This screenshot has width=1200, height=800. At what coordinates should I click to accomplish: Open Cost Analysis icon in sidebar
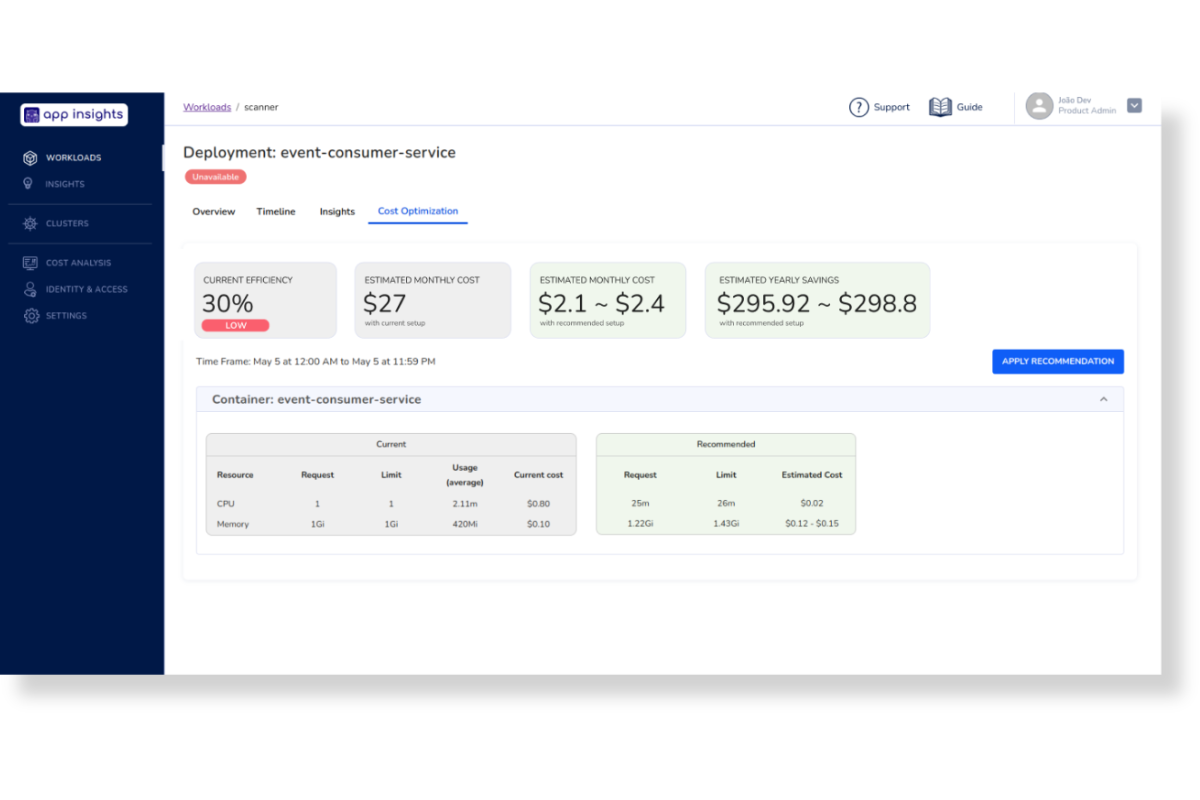click(30, 263)
